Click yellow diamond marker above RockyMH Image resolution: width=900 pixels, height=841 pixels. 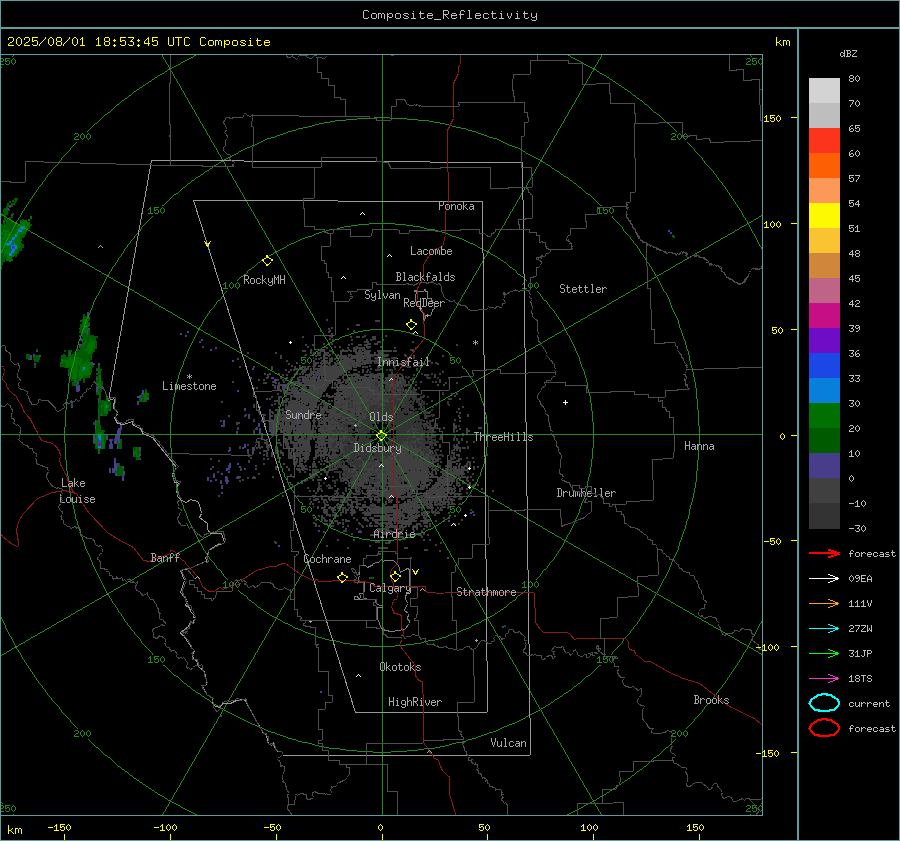(267, 261)
